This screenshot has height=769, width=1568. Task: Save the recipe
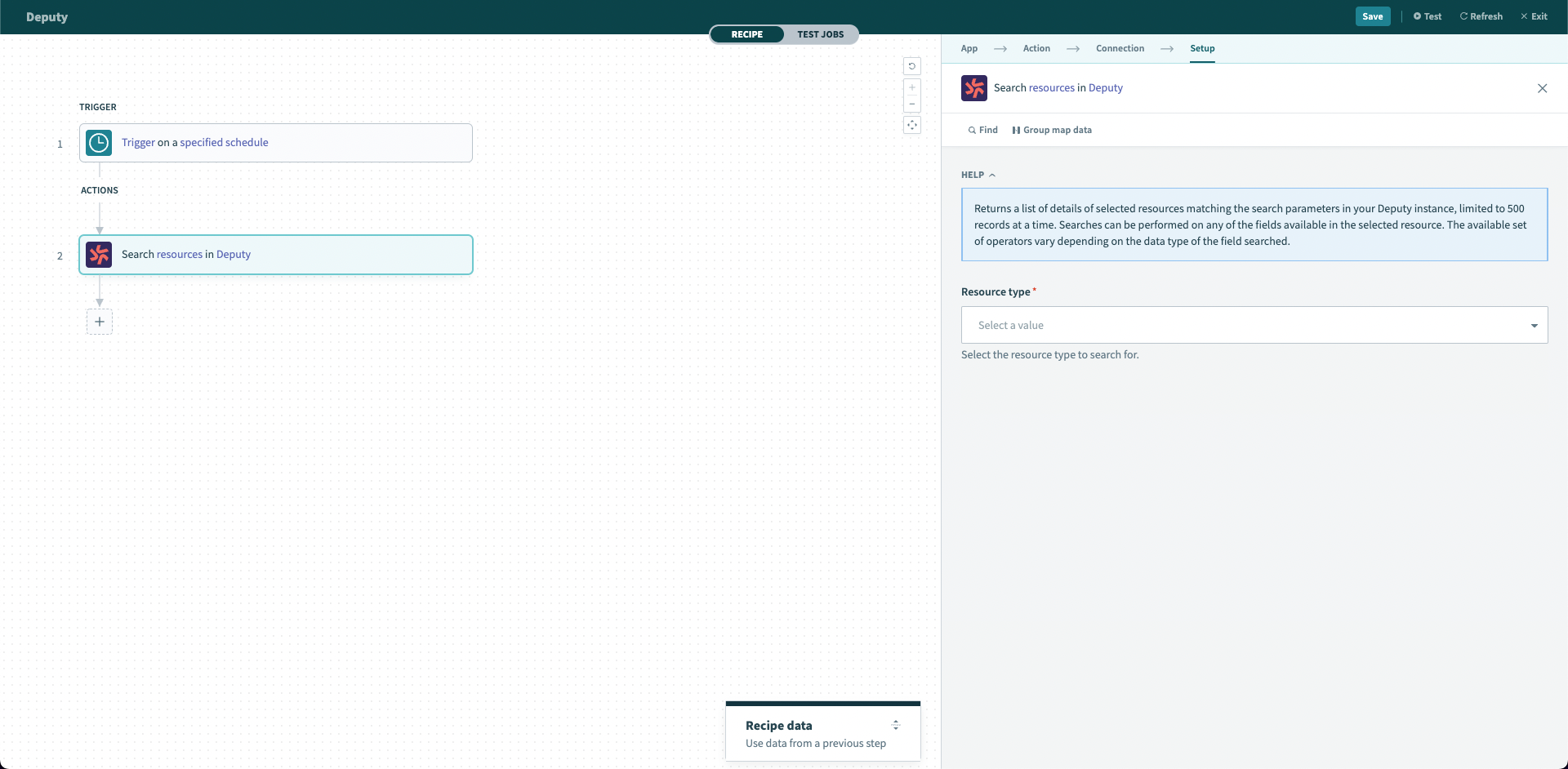tap(1373, 16)
